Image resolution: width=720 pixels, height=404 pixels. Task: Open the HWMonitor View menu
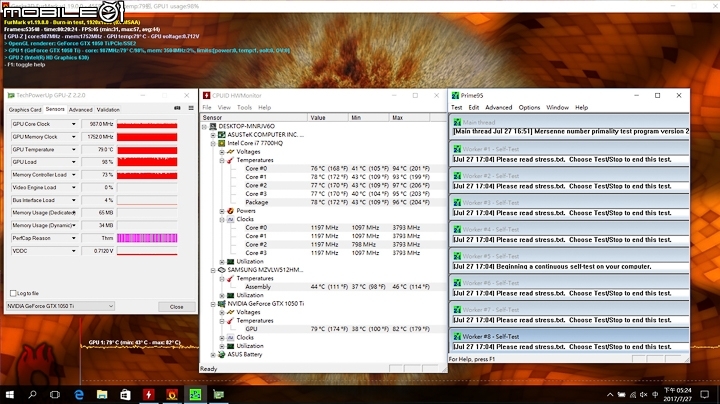pos(224,107)
